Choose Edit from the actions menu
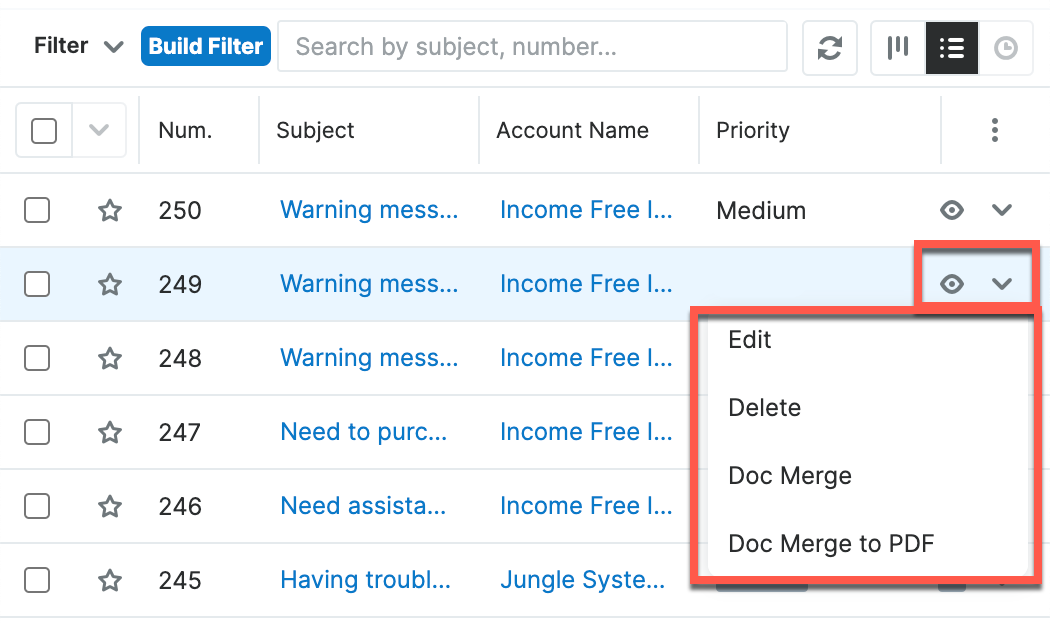 749,340
